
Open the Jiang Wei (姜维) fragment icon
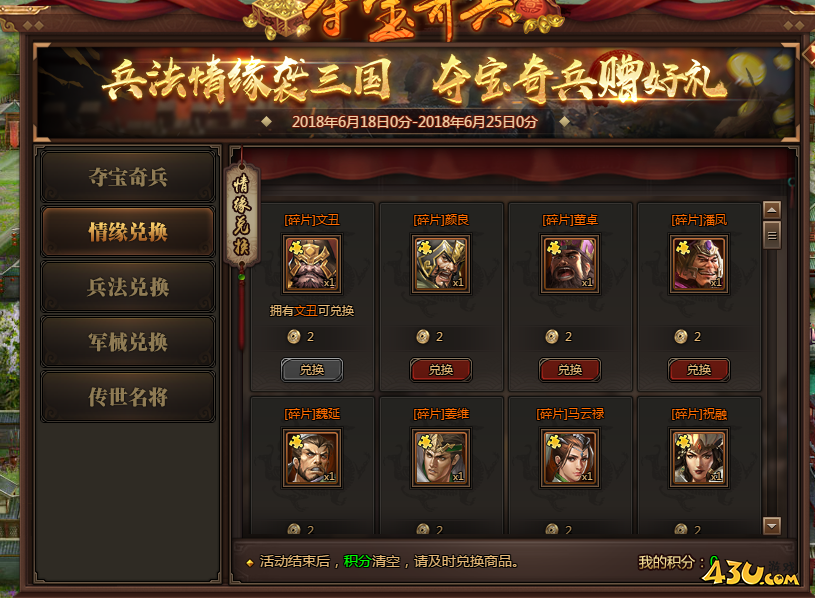(x=441, y=458)
